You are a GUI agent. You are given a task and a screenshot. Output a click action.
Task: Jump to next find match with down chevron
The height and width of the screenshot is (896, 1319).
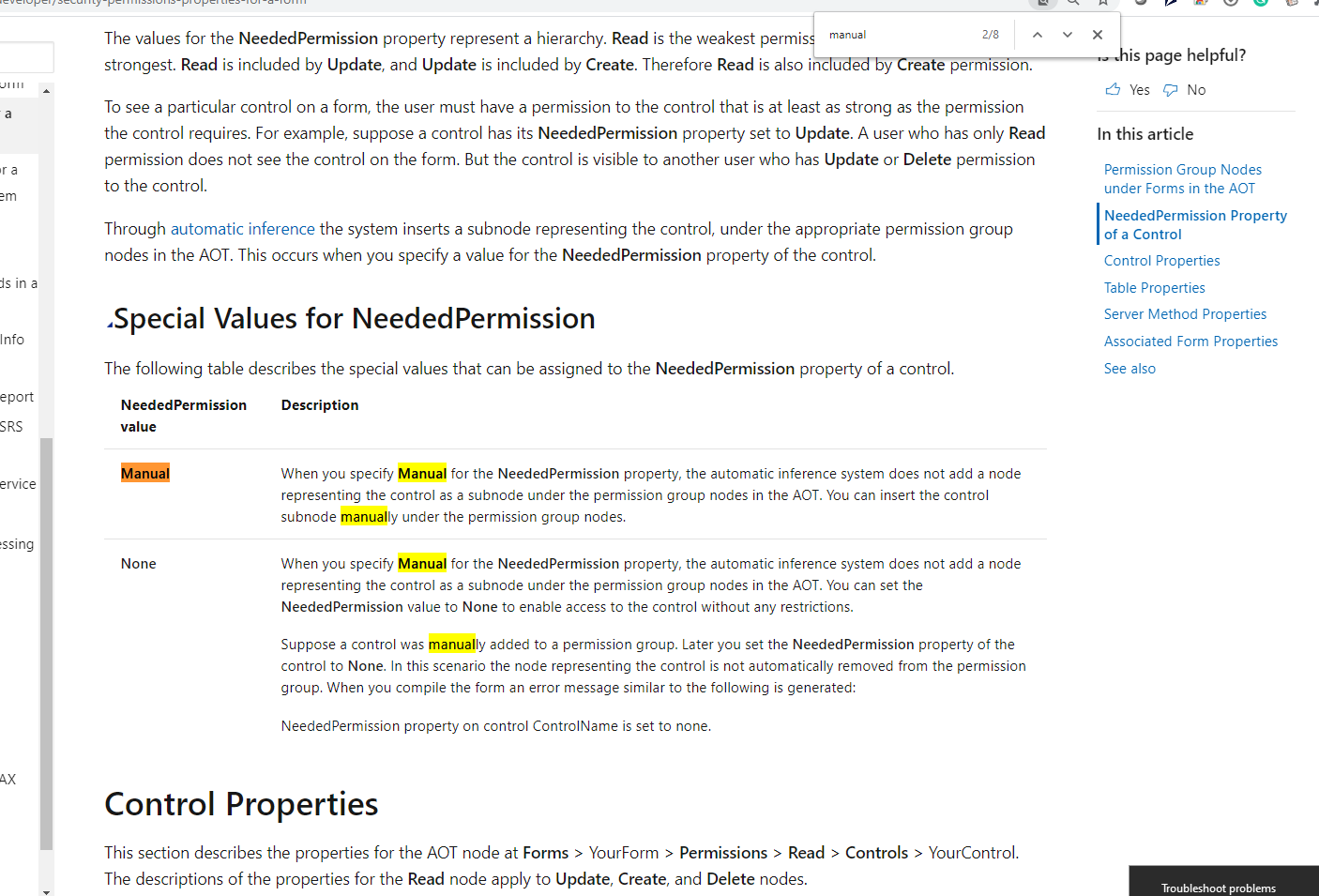(1068, 35)
